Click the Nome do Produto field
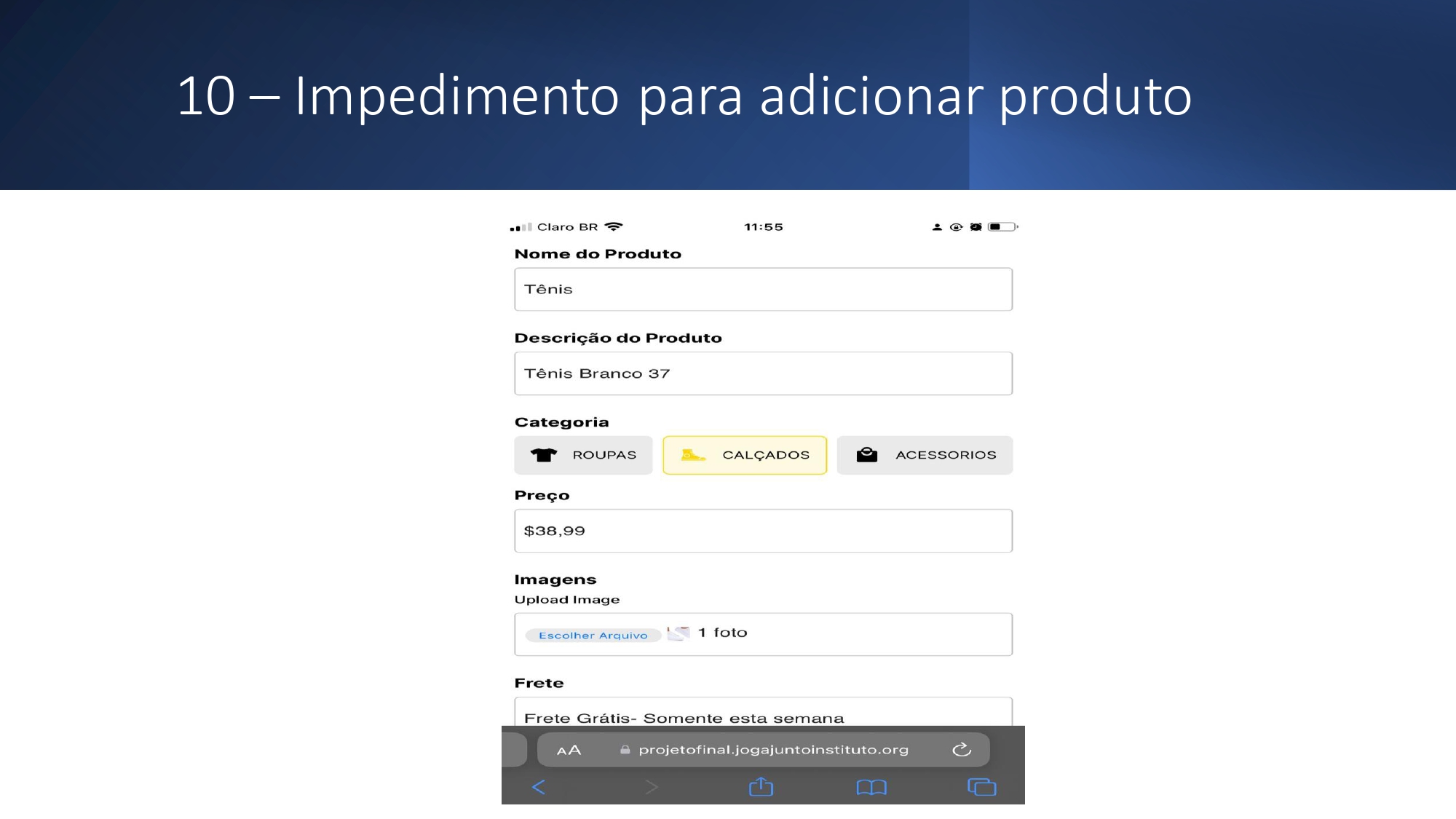The width and height of the screenshot is (1456, 819). coord(763,289)
